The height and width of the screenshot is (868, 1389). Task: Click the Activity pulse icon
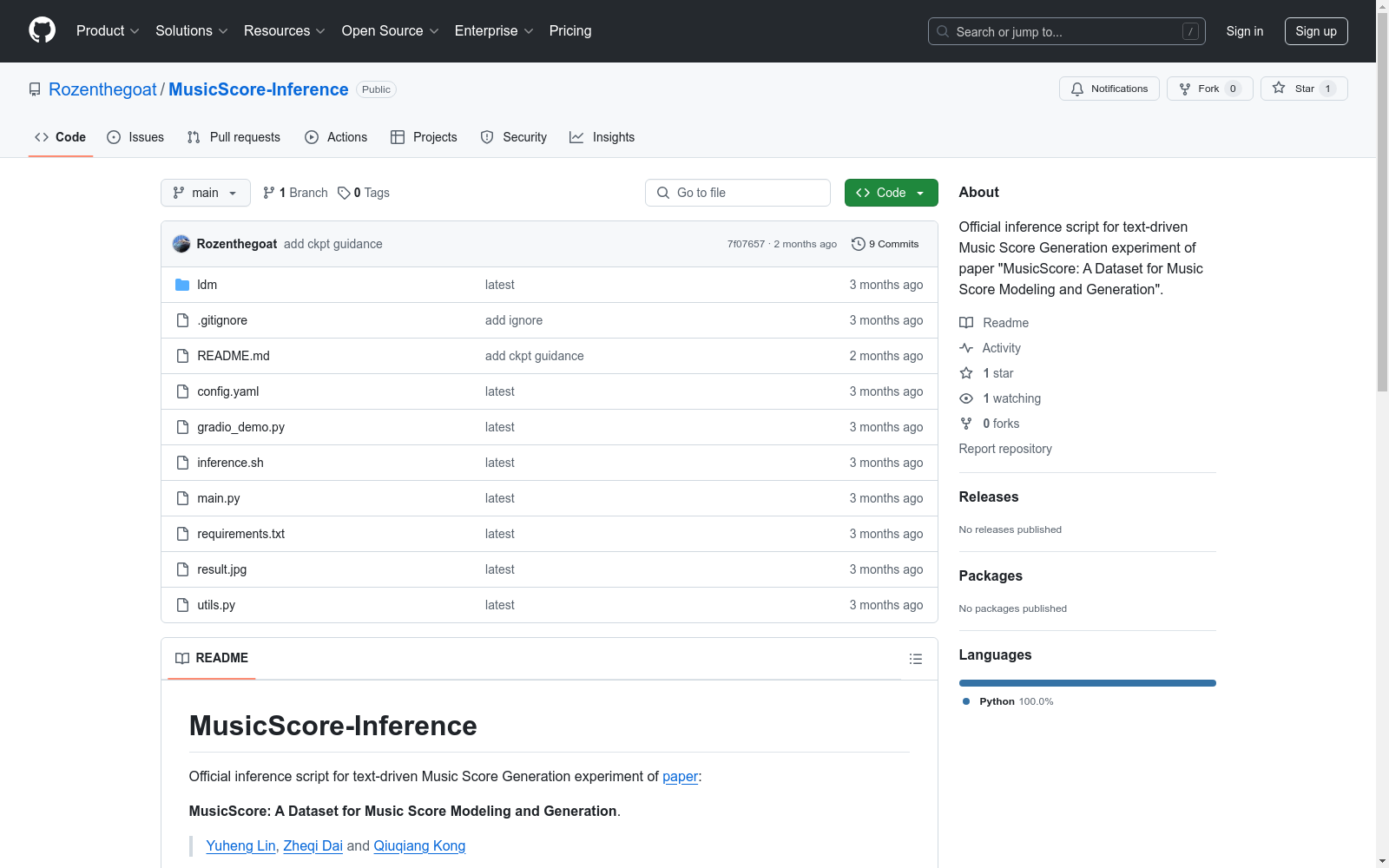966,348
